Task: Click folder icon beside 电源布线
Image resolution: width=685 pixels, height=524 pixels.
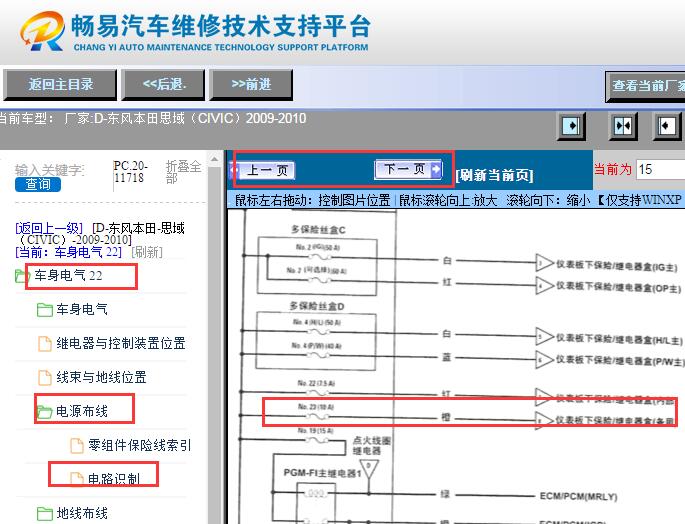Action: point(45,412)
